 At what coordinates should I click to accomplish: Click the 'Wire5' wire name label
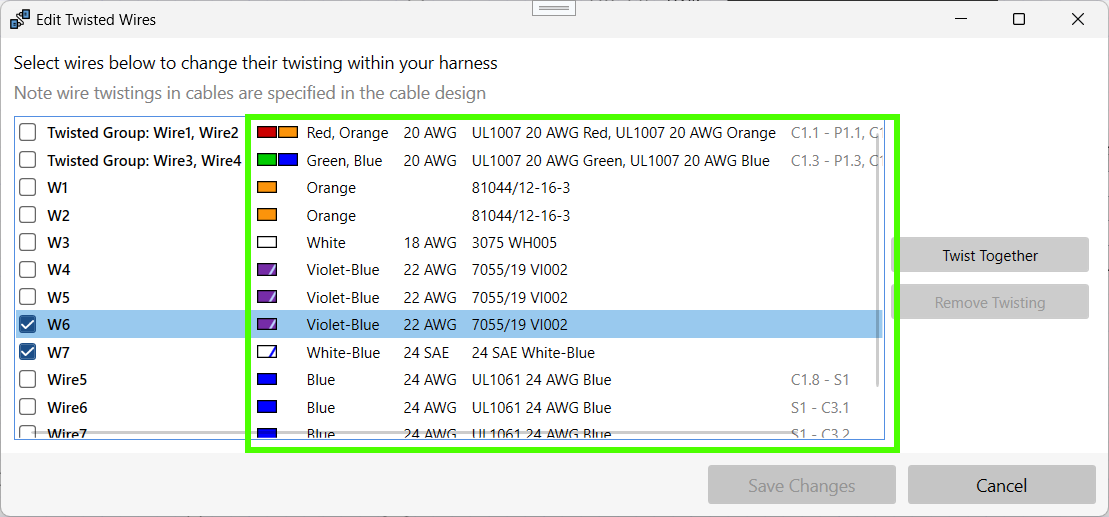pyautogui.click(x=67, y=381)
